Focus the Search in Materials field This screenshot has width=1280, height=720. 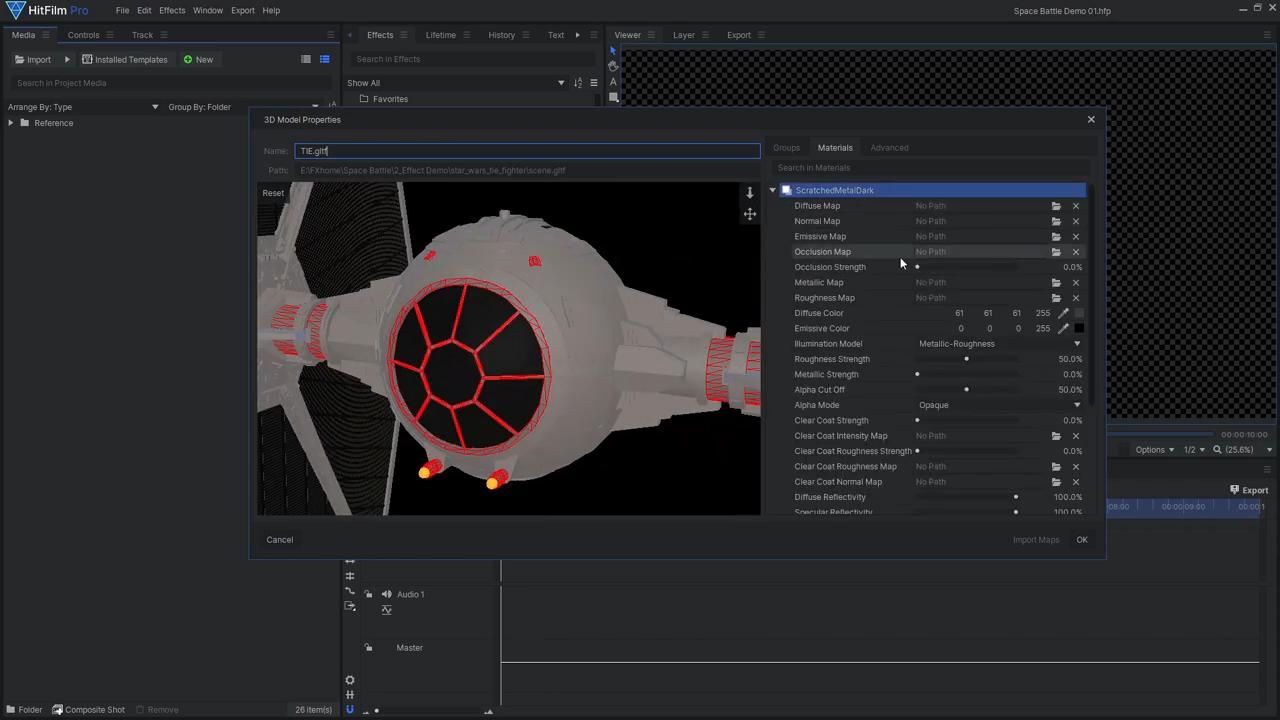[x=929, y=168]
